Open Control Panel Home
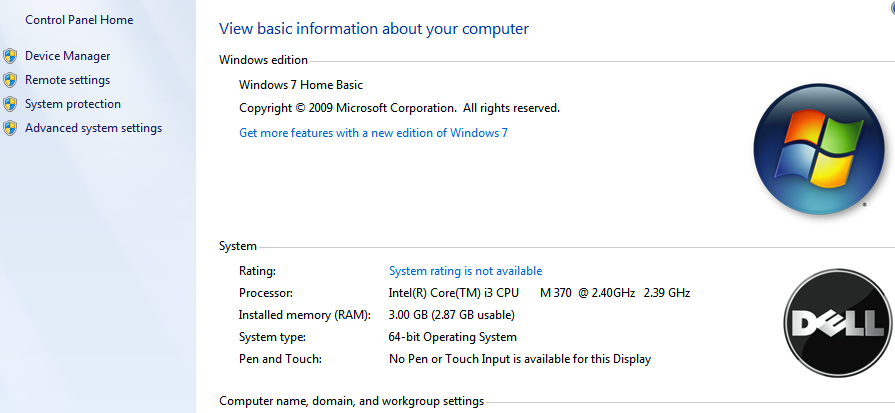Image resolution: width=895 pixels, height=413 pixels. click(x=79, y=20)
